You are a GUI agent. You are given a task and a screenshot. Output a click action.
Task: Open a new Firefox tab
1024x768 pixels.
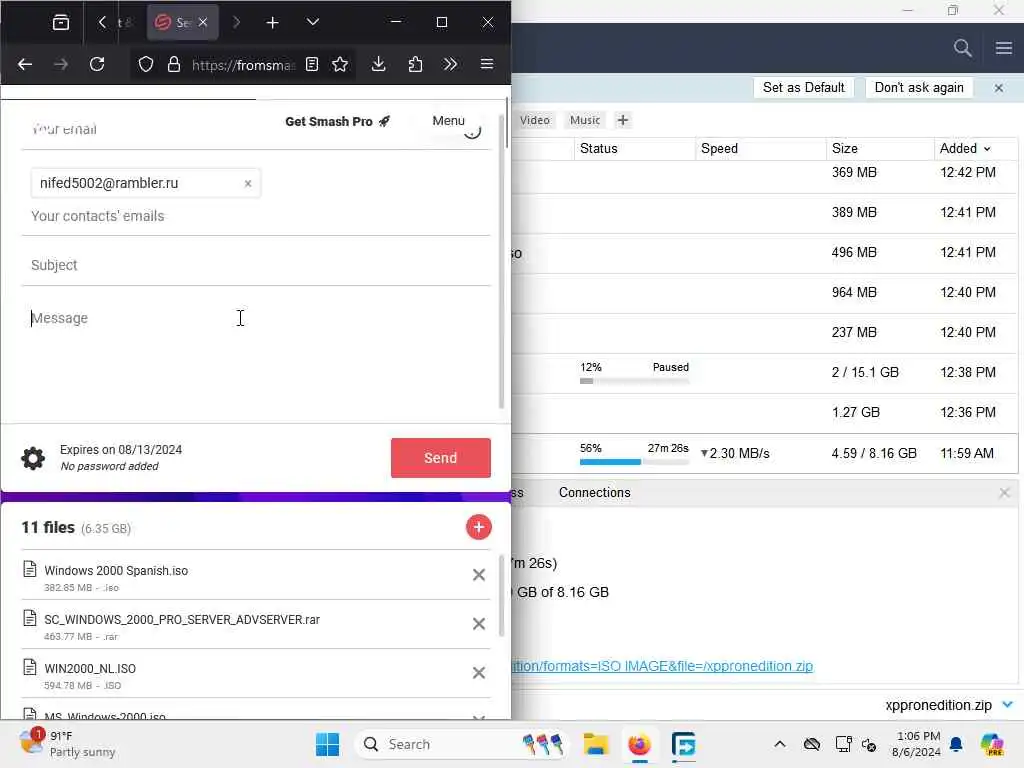point(272,22)
